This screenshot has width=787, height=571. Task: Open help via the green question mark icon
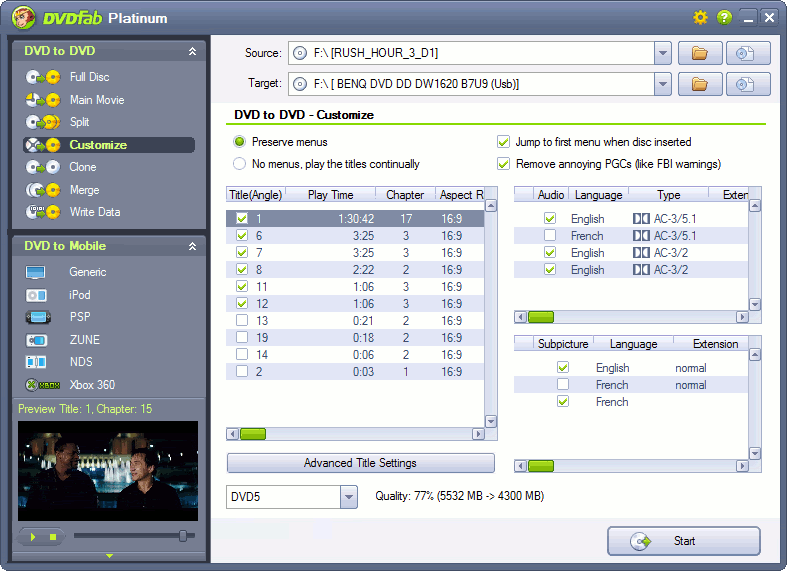(724, 18)
